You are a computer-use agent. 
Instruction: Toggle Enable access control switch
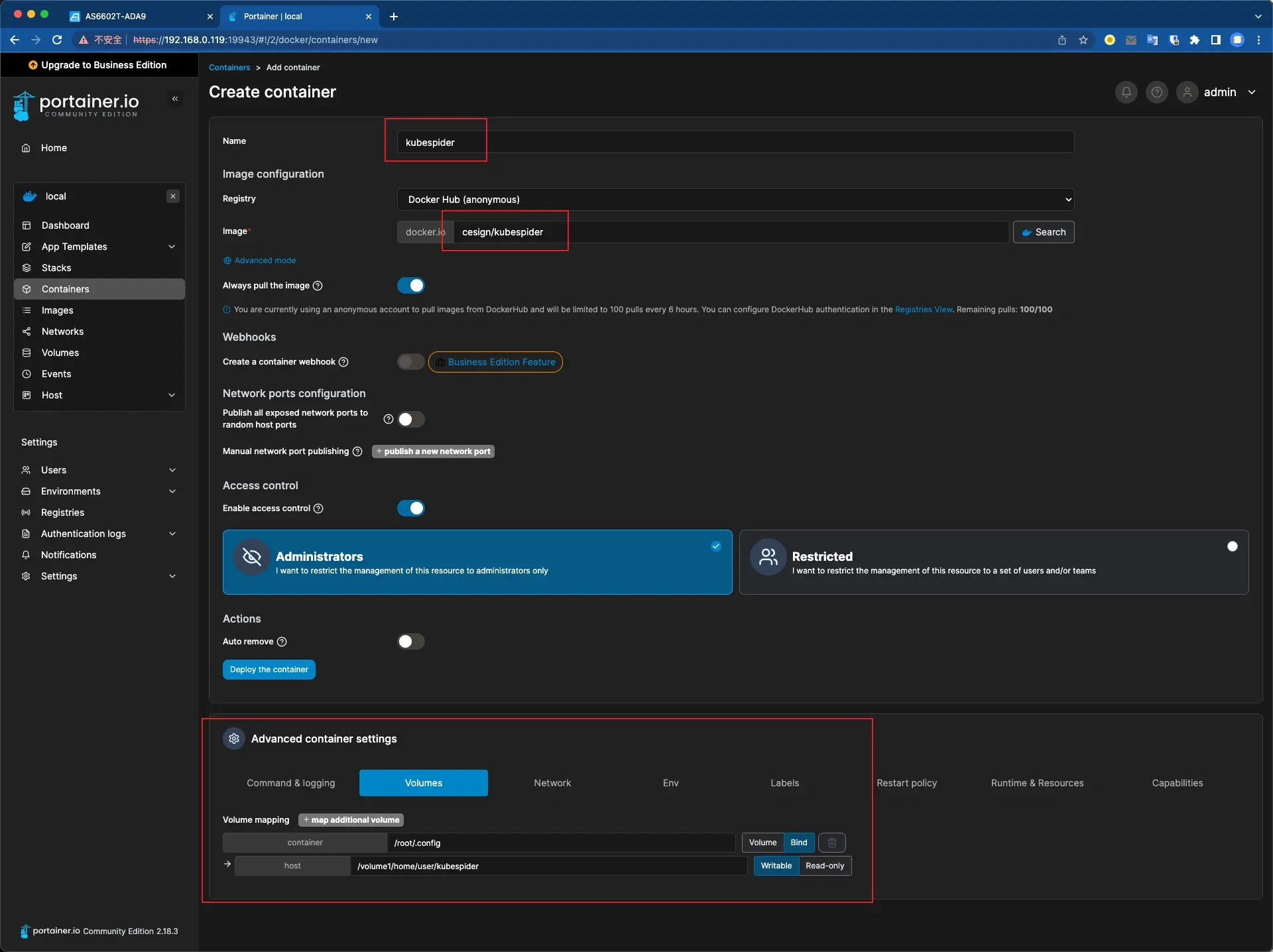pyautogui.click(x=411, y=508)
